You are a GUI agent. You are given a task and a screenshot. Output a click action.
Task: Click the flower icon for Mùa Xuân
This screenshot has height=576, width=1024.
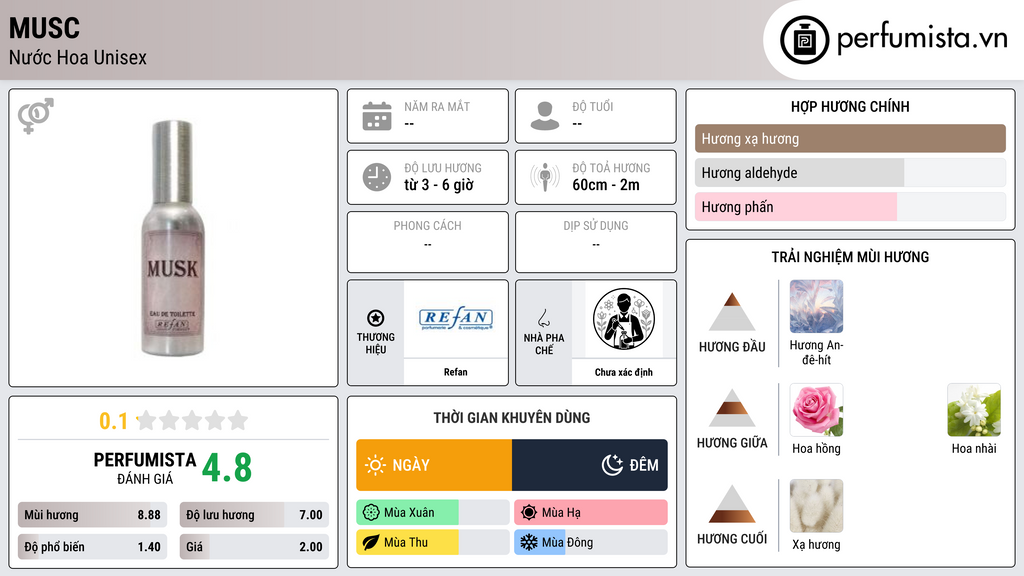tap(371, 513)
